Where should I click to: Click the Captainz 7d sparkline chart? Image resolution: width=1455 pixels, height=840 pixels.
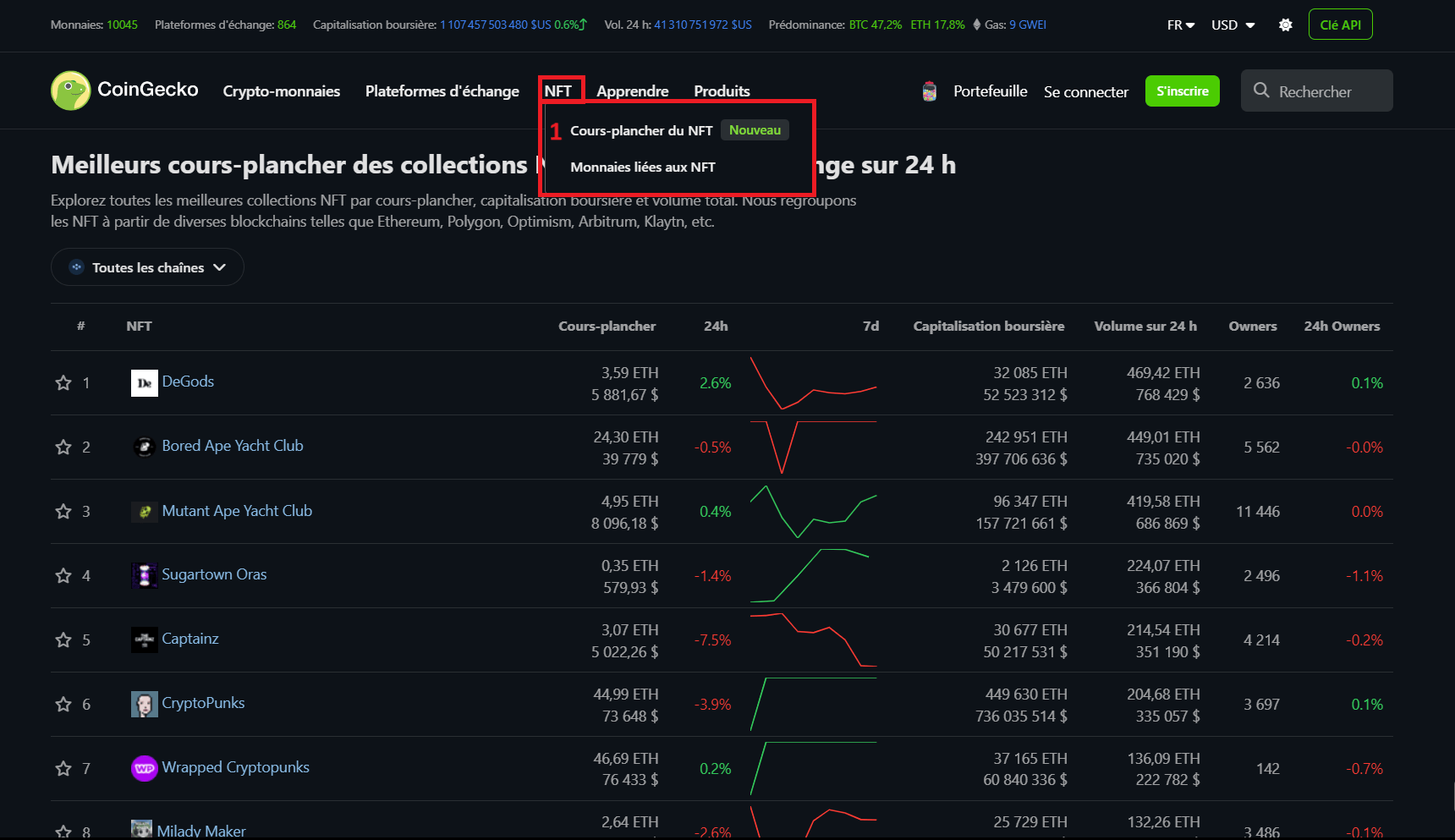point(813,640)
